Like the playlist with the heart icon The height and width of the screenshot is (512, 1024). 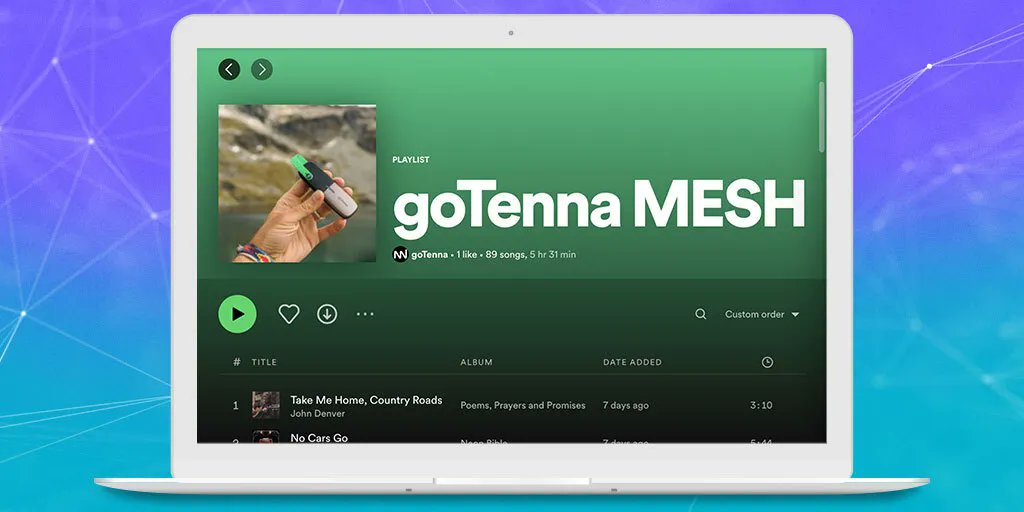click(289, 314)
